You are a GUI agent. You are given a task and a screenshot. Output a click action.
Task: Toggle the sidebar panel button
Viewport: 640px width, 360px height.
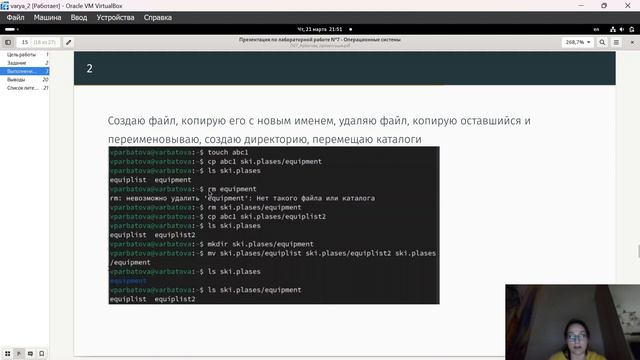[x=8, y=42]
